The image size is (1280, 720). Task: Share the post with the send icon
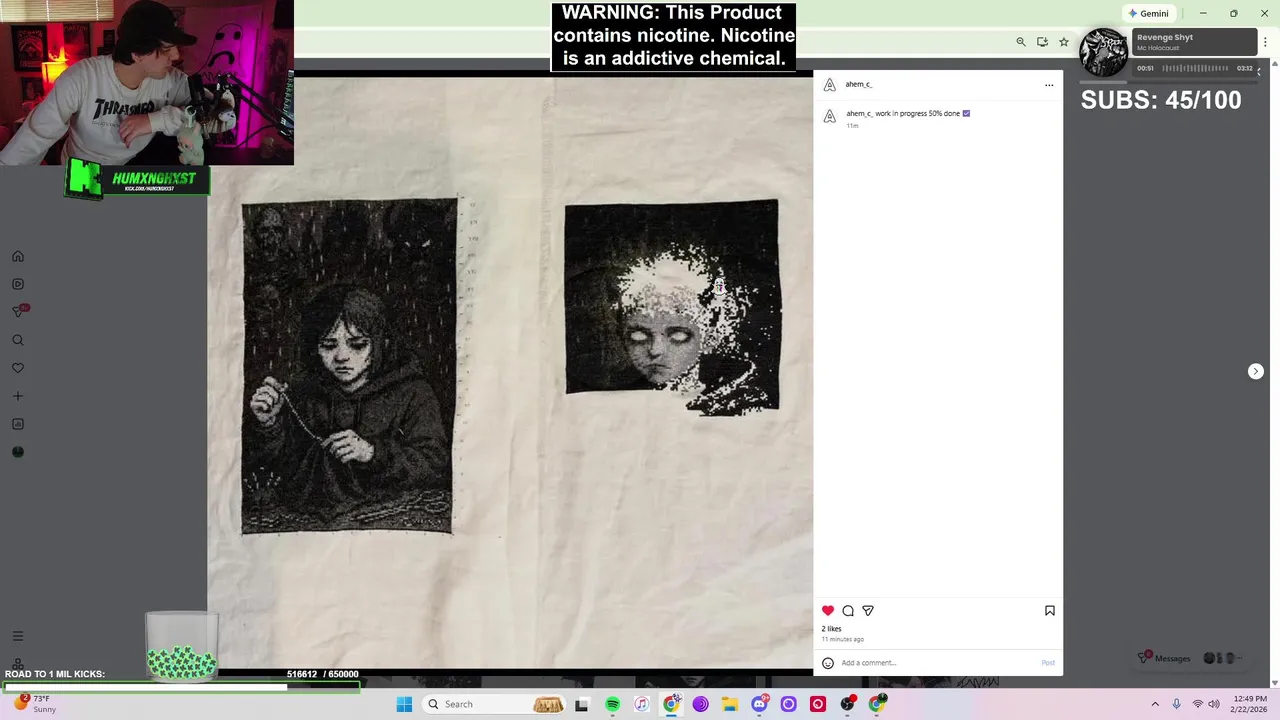tap(868, 610)
